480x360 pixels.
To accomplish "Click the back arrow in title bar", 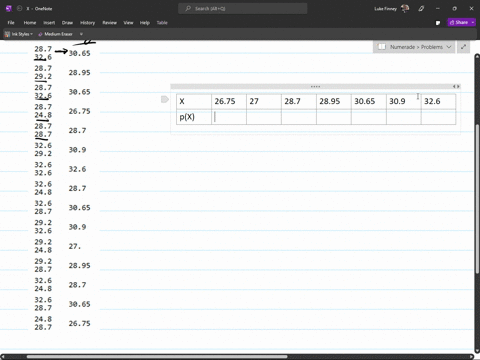I will 19,9.
